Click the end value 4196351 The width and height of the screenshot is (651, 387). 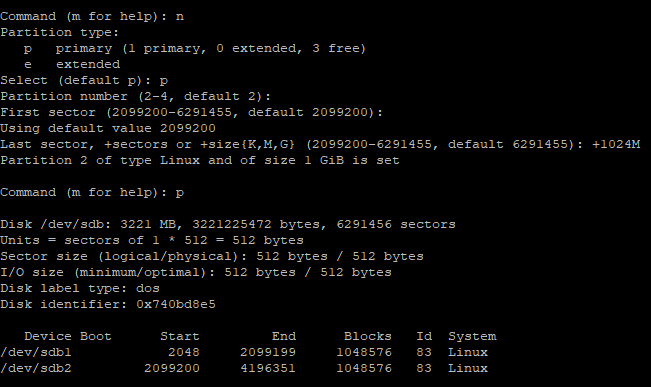point(268,368)
